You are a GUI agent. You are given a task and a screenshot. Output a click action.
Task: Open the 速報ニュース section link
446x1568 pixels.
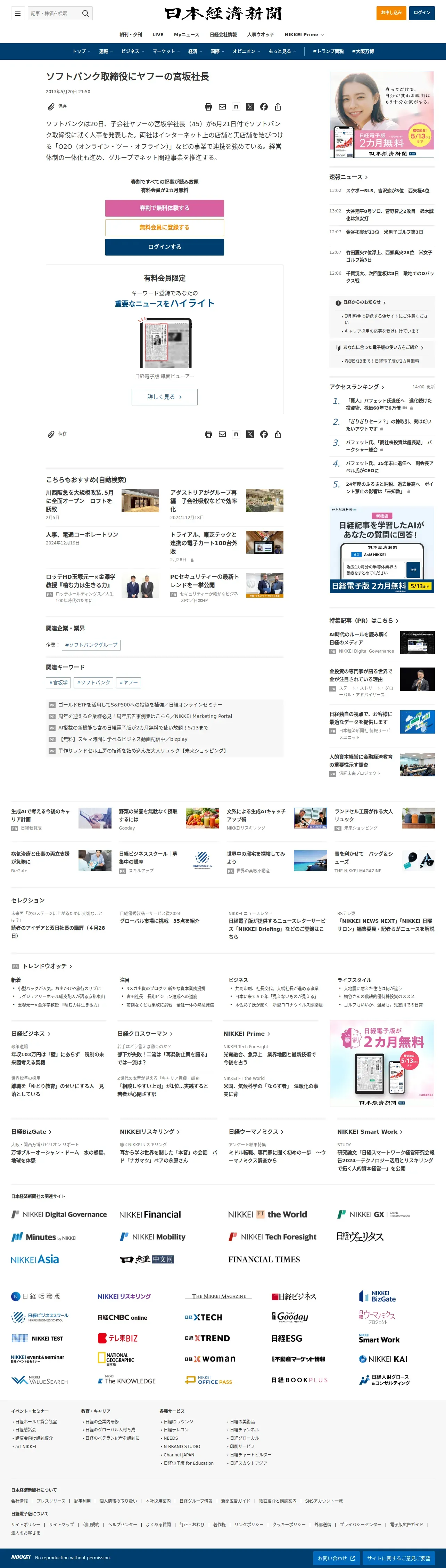click(x=349, y=177)
